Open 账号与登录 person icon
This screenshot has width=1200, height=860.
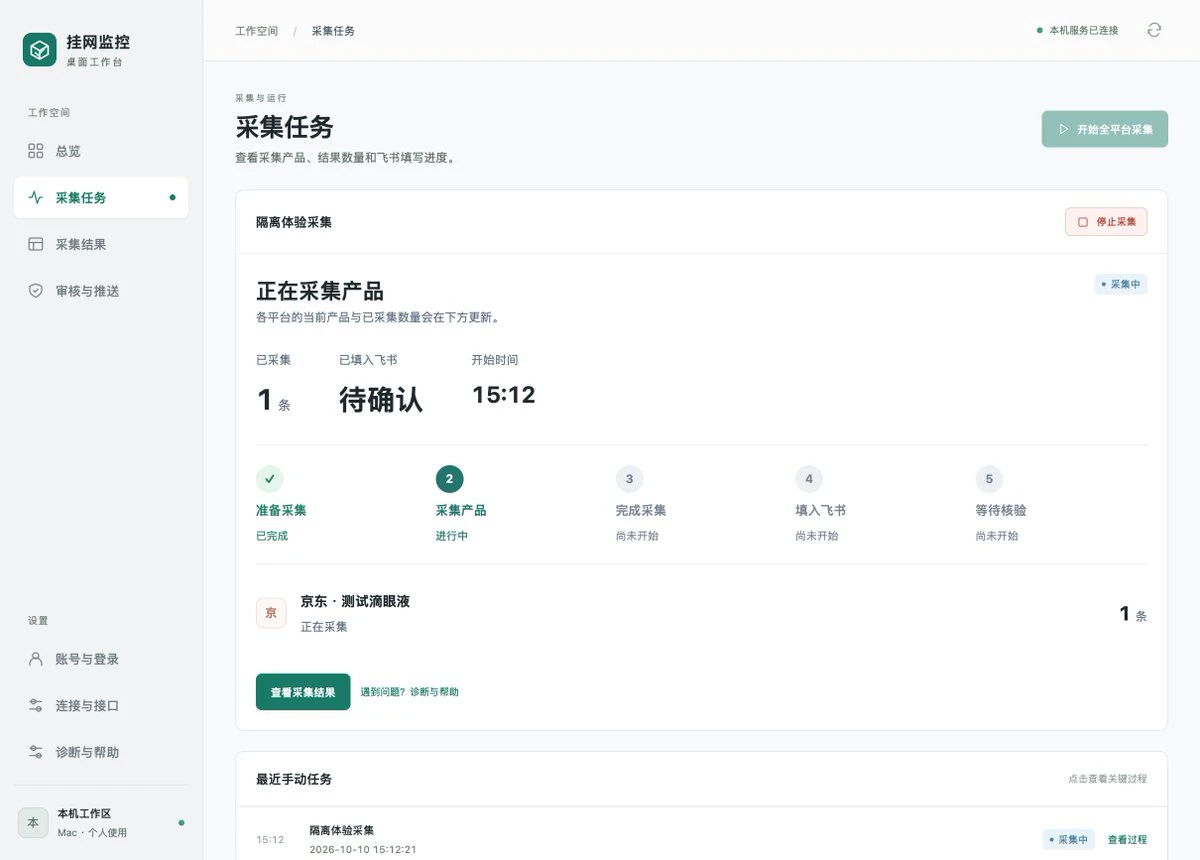[x=36, y=659]
